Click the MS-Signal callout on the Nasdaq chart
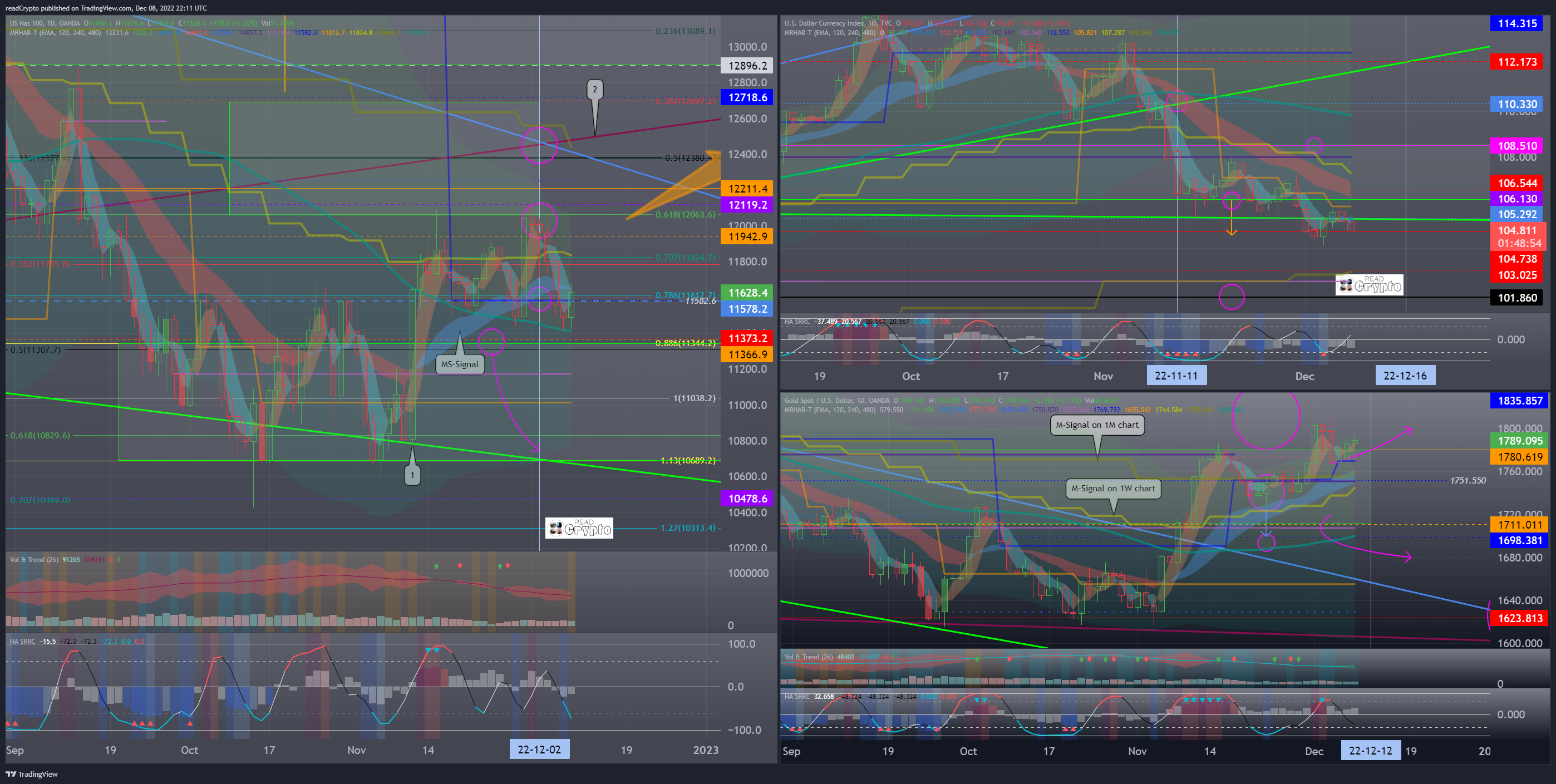This screenshot has height=784, width=1556. (460, 364)
